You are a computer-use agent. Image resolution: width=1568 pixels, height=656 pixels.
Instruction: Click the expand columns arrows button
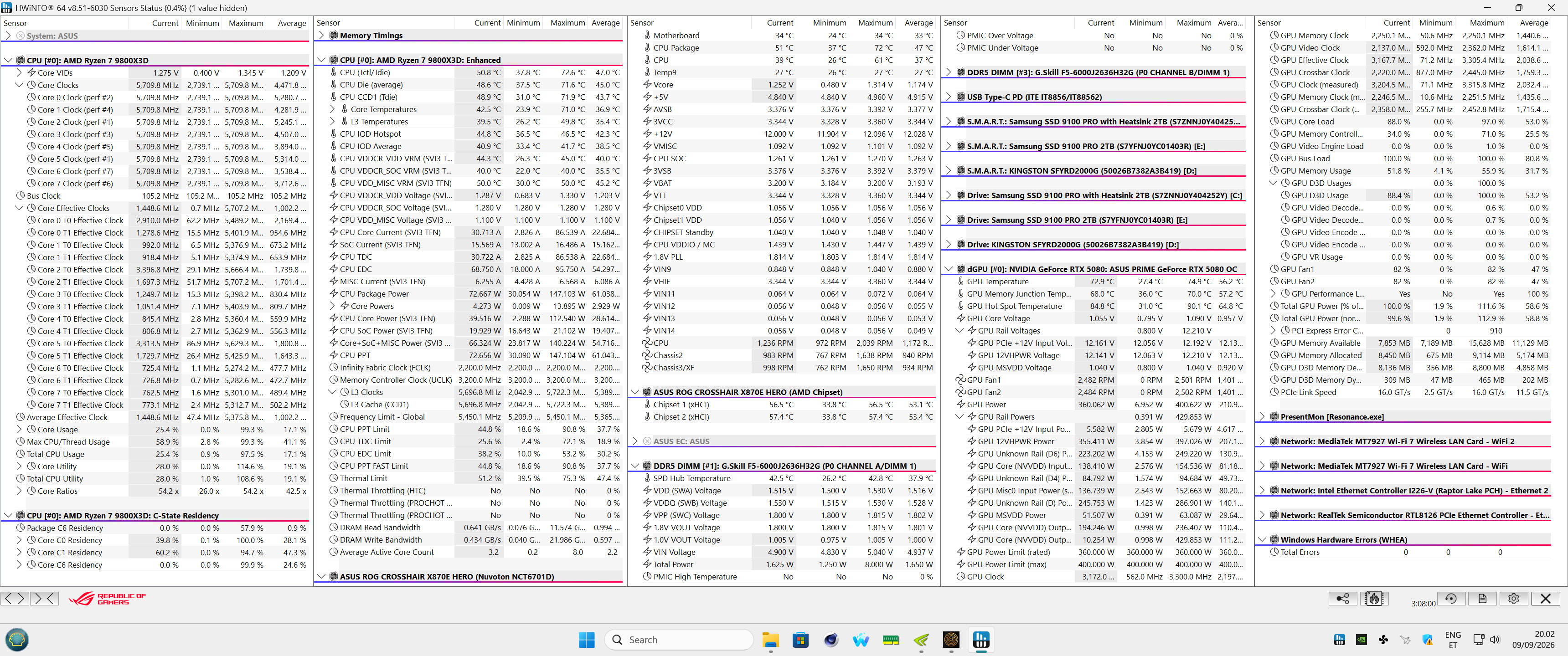click(15, 598)
